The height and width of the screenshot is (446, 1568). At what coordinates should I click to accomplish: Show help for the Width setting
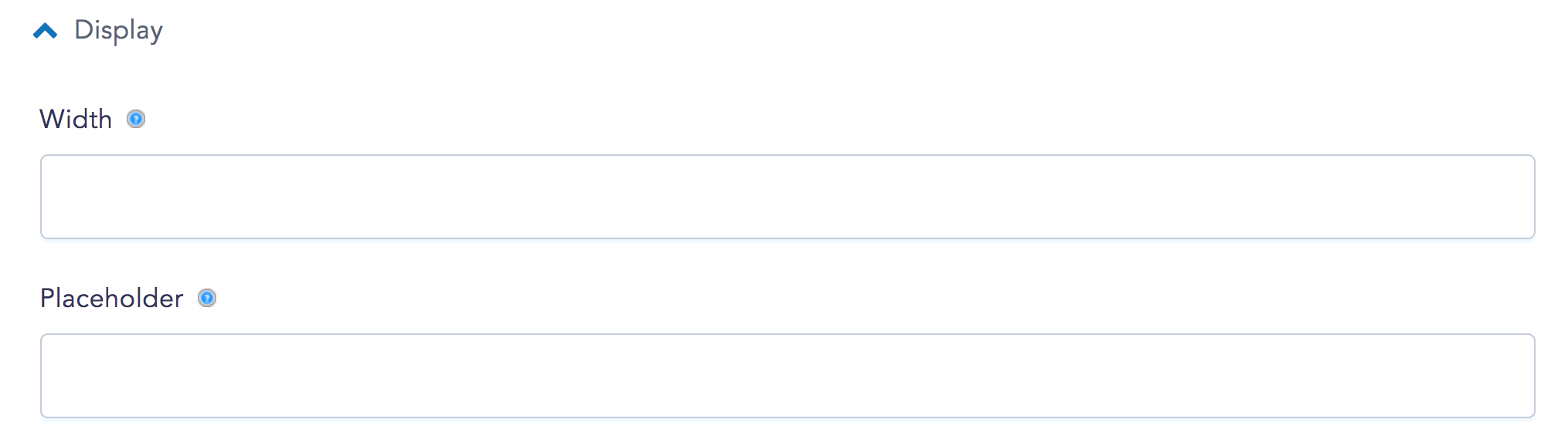(x=136, y=119)
